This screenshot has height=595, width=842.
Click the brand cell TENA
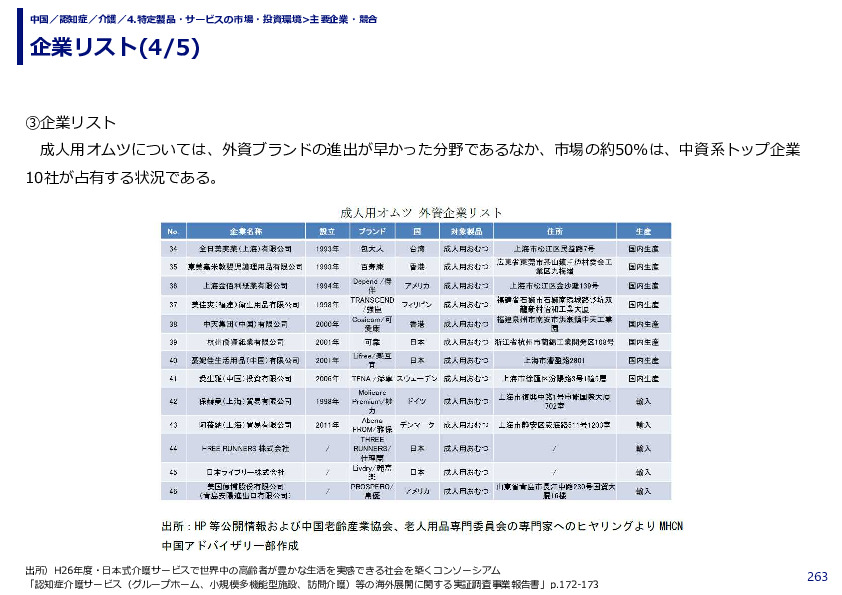[x=372, y=379]
